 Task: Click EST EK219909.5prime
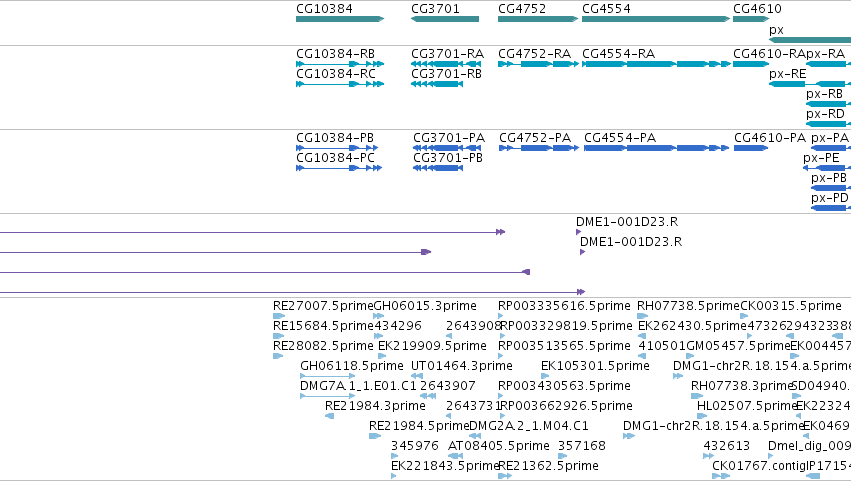pos(432,346)
